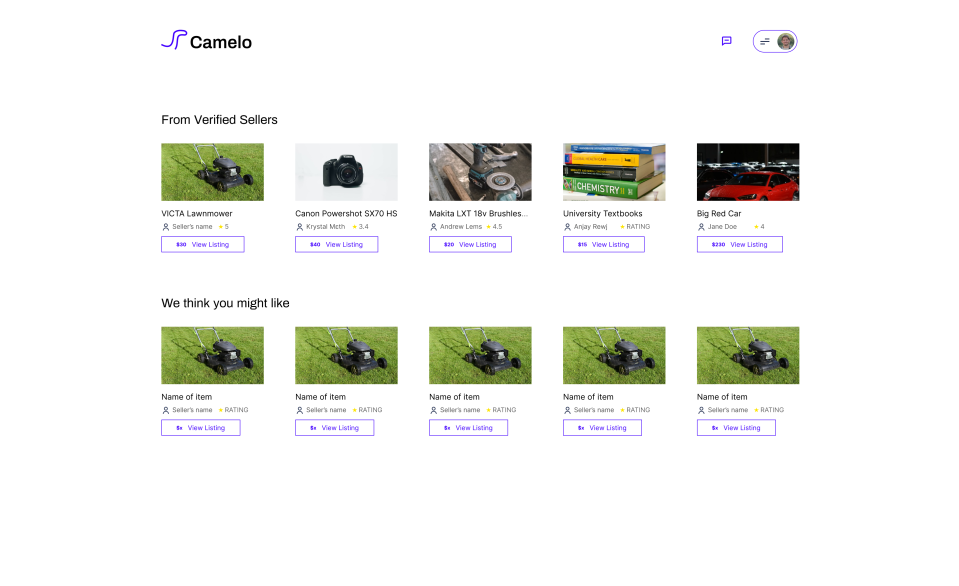Screen dimensions: 959x586
Task: Open the hamburger menu icon beside avatar
Action: pos(765,42)
